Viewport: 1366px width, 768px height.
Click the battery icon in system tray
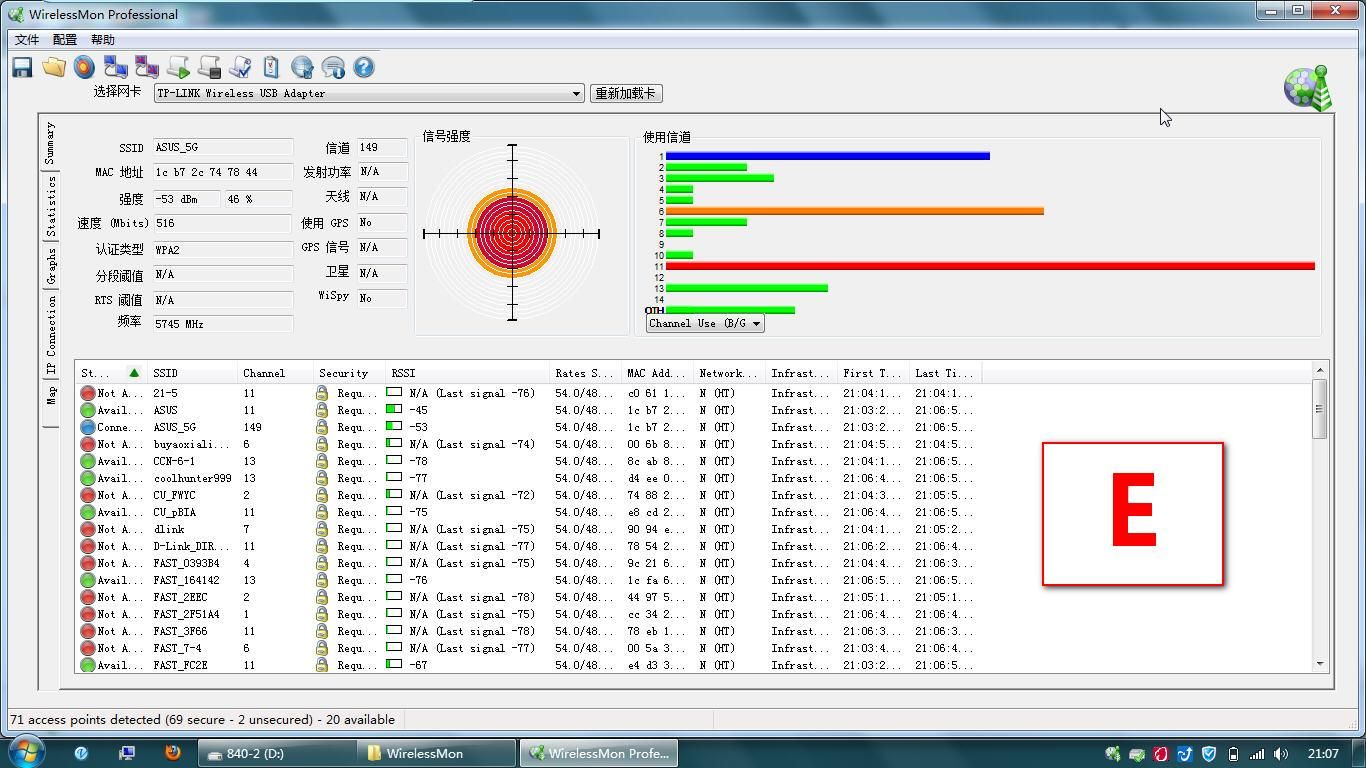point(1233,754)
